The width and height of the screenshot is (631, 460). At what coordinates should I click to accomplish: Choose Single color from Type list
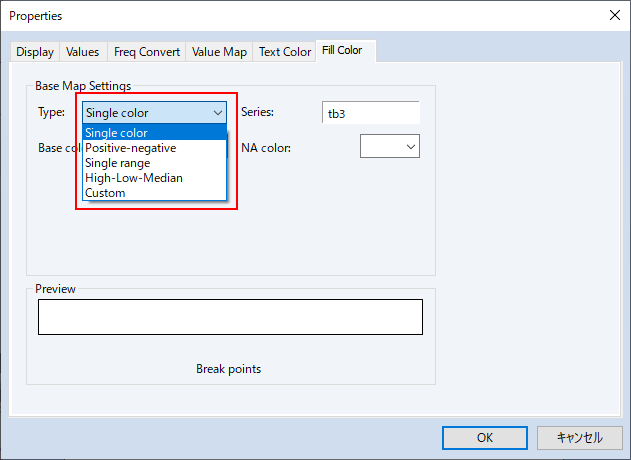155,133
